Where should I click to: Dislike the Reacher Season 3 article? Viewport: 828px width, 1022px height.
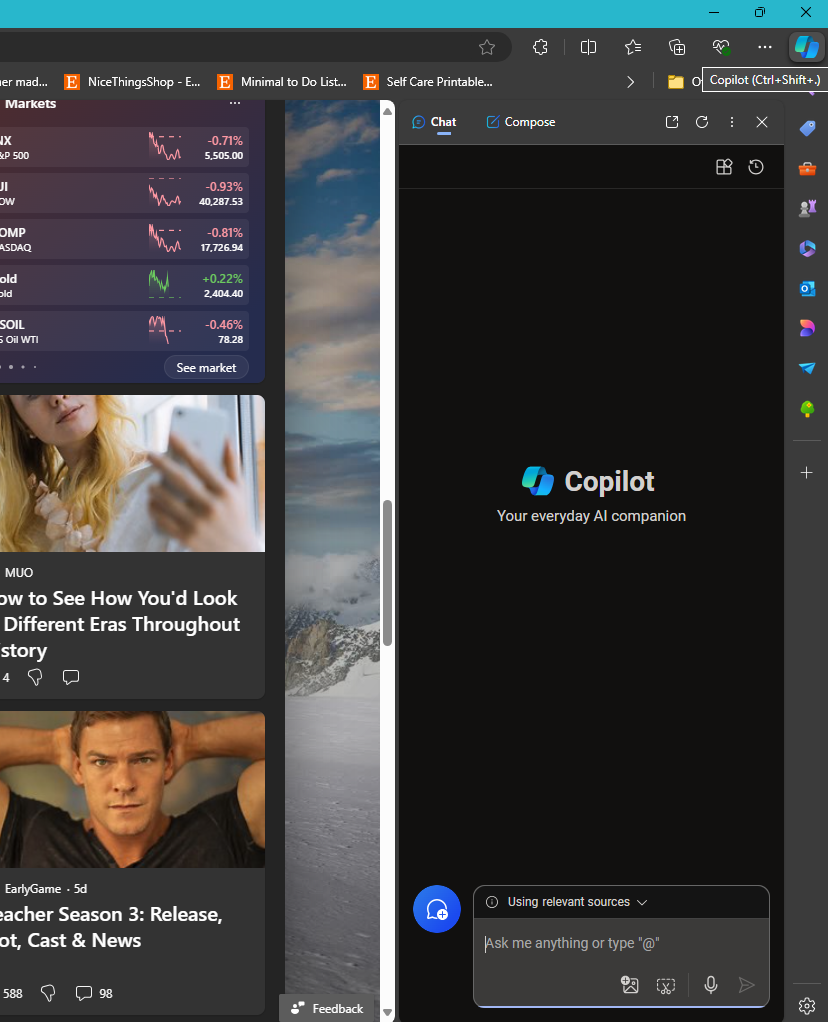48,993
